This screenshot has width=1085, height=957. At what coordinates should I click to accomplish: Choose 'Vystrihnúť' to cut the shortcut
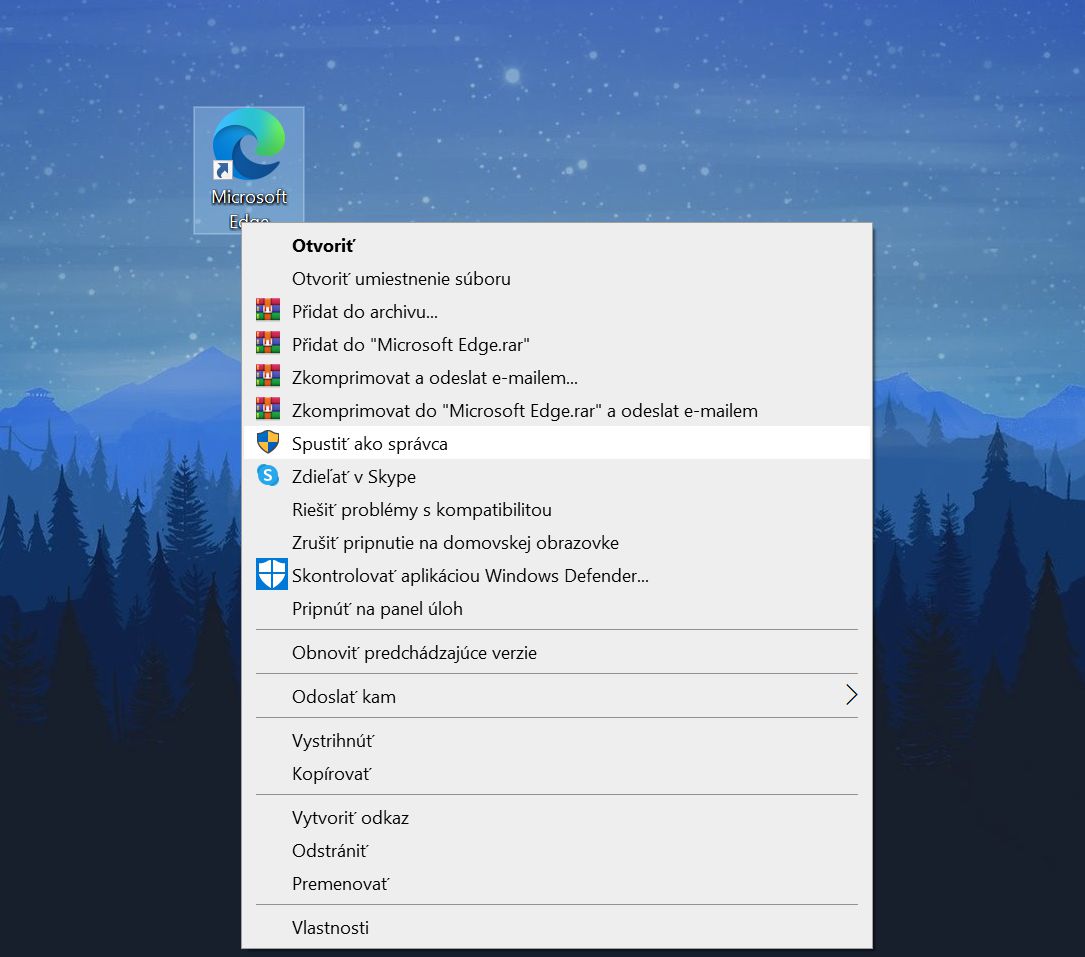[x=556, y=741]
